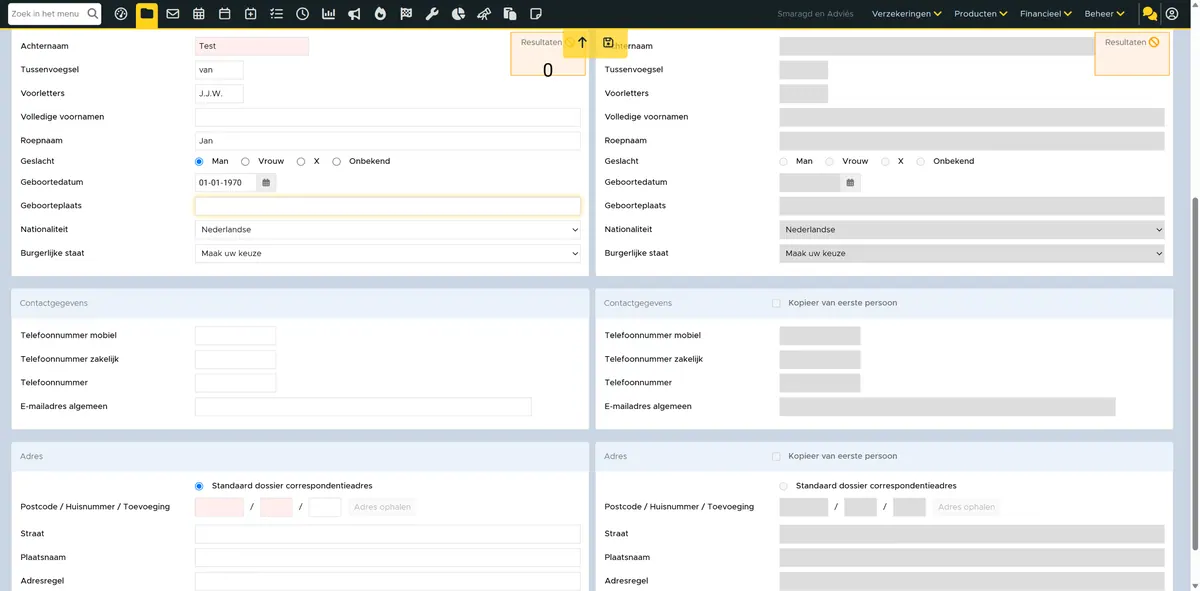Click the yellow up-arrow button
This screenshot has width=1200, height=591.
coord(582,42)
